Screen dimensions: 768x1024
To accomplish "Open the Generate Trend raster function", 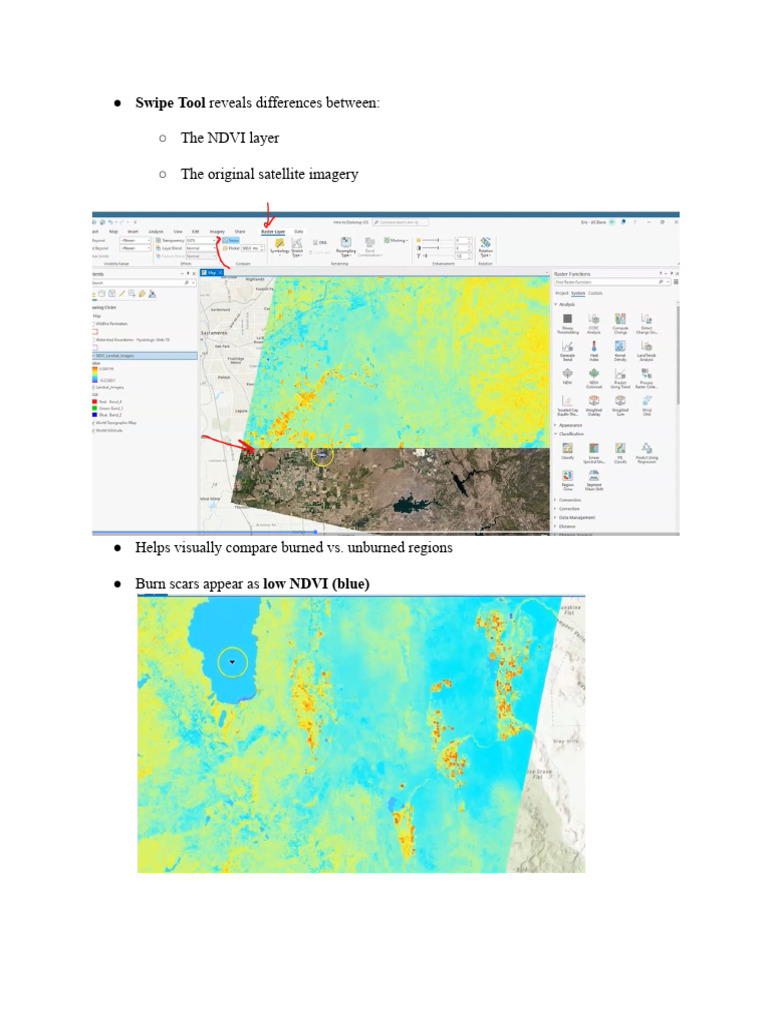I will (568, 351).
